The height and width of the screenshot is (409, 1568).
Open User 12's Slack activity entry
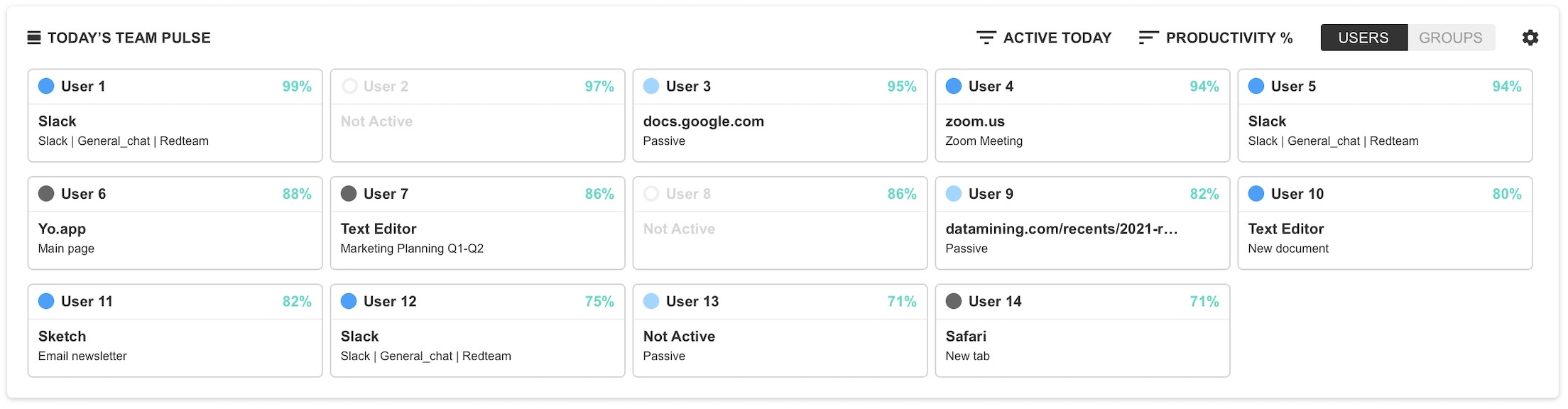click(x=477, y=346)
